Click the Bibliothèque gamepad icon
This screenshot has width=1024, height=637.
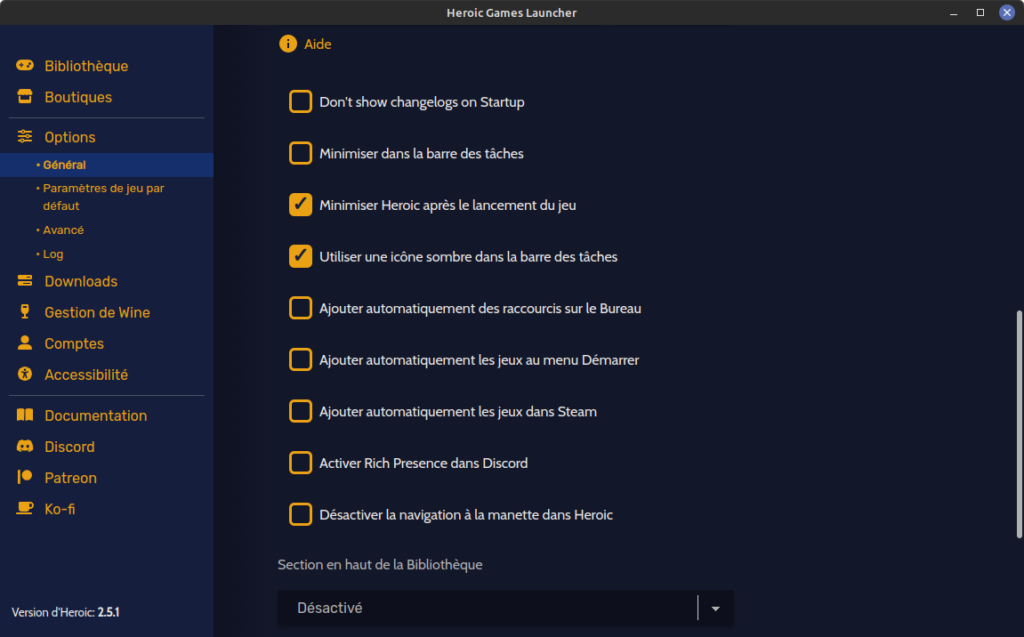(x=25, y=65)
